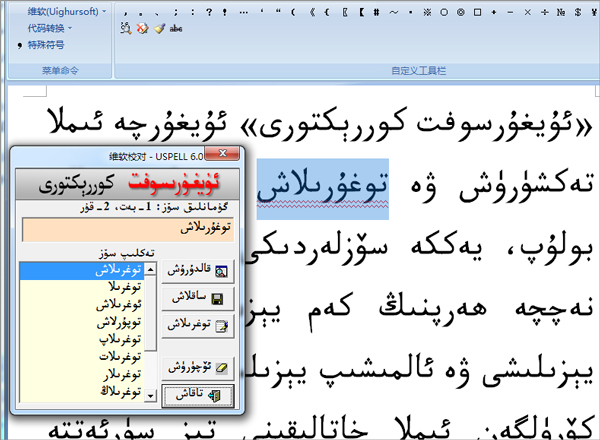Click the ئۆچۈرۈش delete button
The width and height of the screenshot is (600, 440).
[197, 368]
